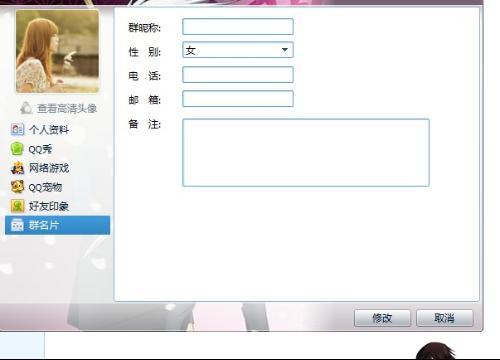Click inside the 备注 text area
Viewport: 500px width, 360px height.
coord(306,153)
